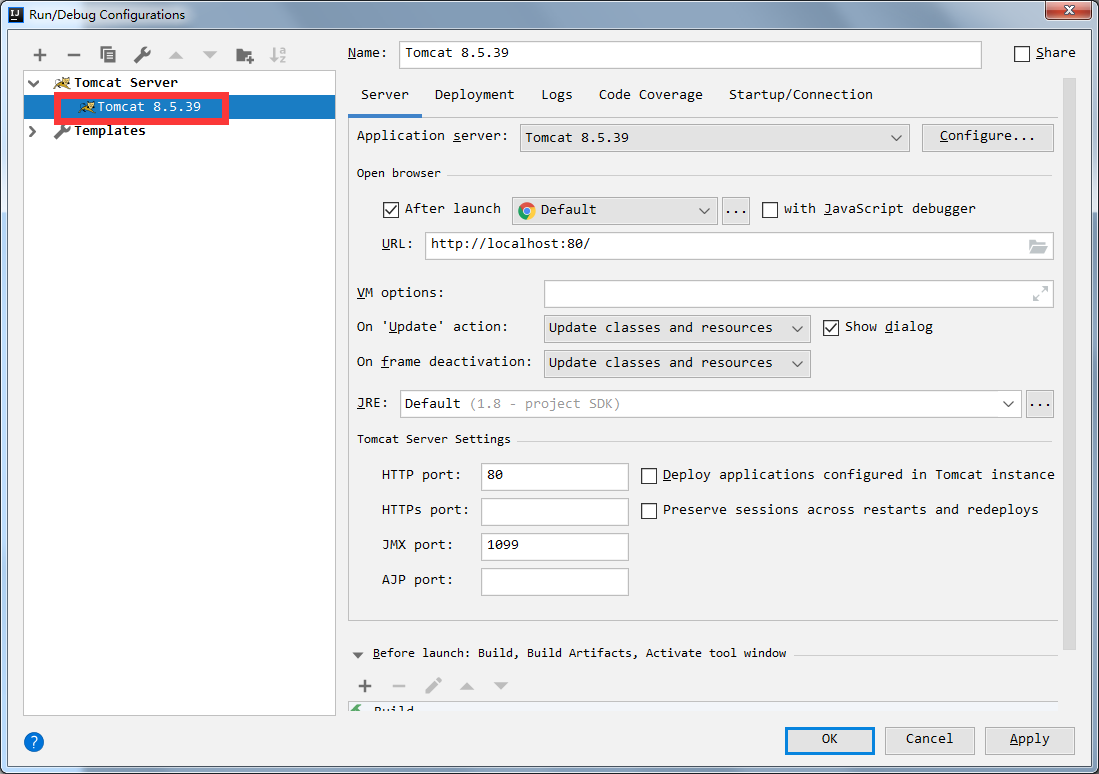This screenshot has height=774, width=1099.
Task: Remove the selected configuration using the minus icon
Action: (74, 55)
